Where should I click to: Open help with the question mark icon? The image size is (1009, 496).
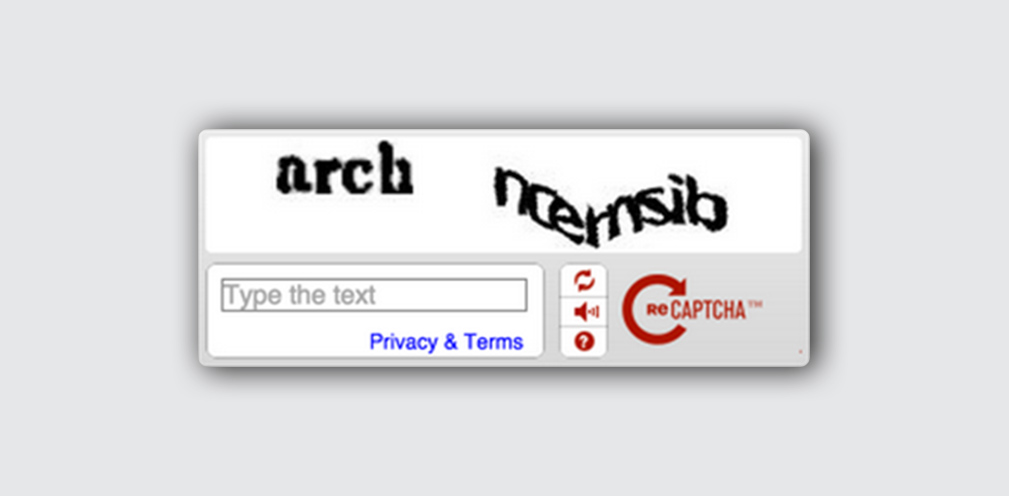coord(584,342)
